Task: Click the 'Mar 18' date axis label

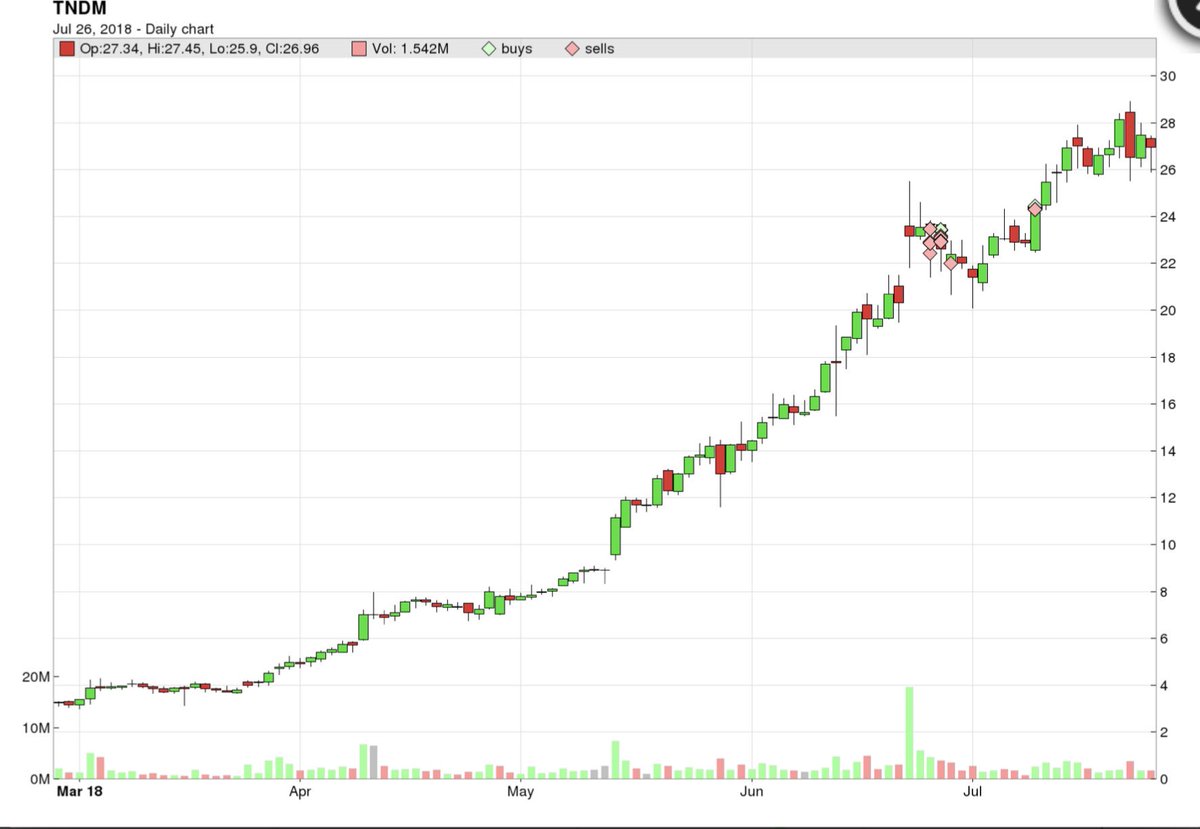Action: tap(79, 793)
